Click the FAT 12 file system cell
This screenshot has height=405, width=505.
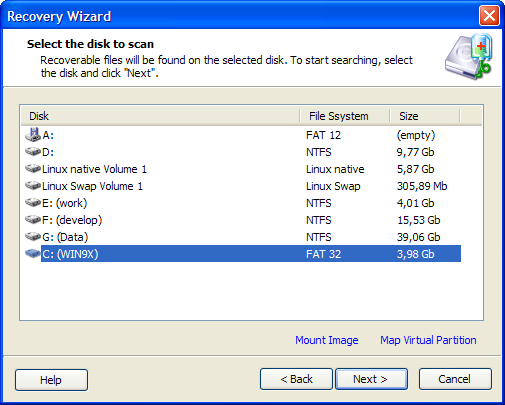[323, 135]
